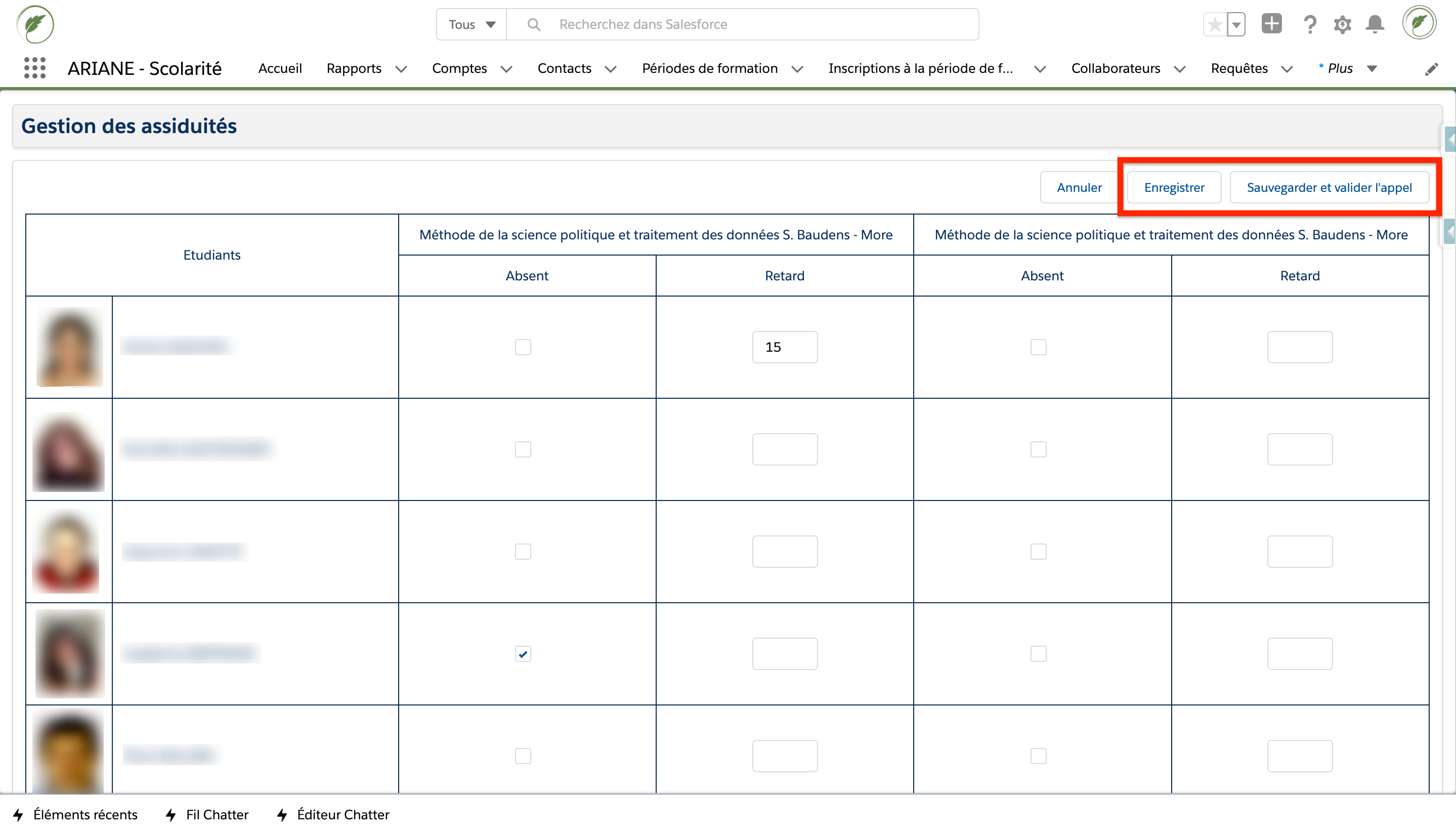Click the favorites star icon
1456x835 pixels.
tap(1214, 25)
